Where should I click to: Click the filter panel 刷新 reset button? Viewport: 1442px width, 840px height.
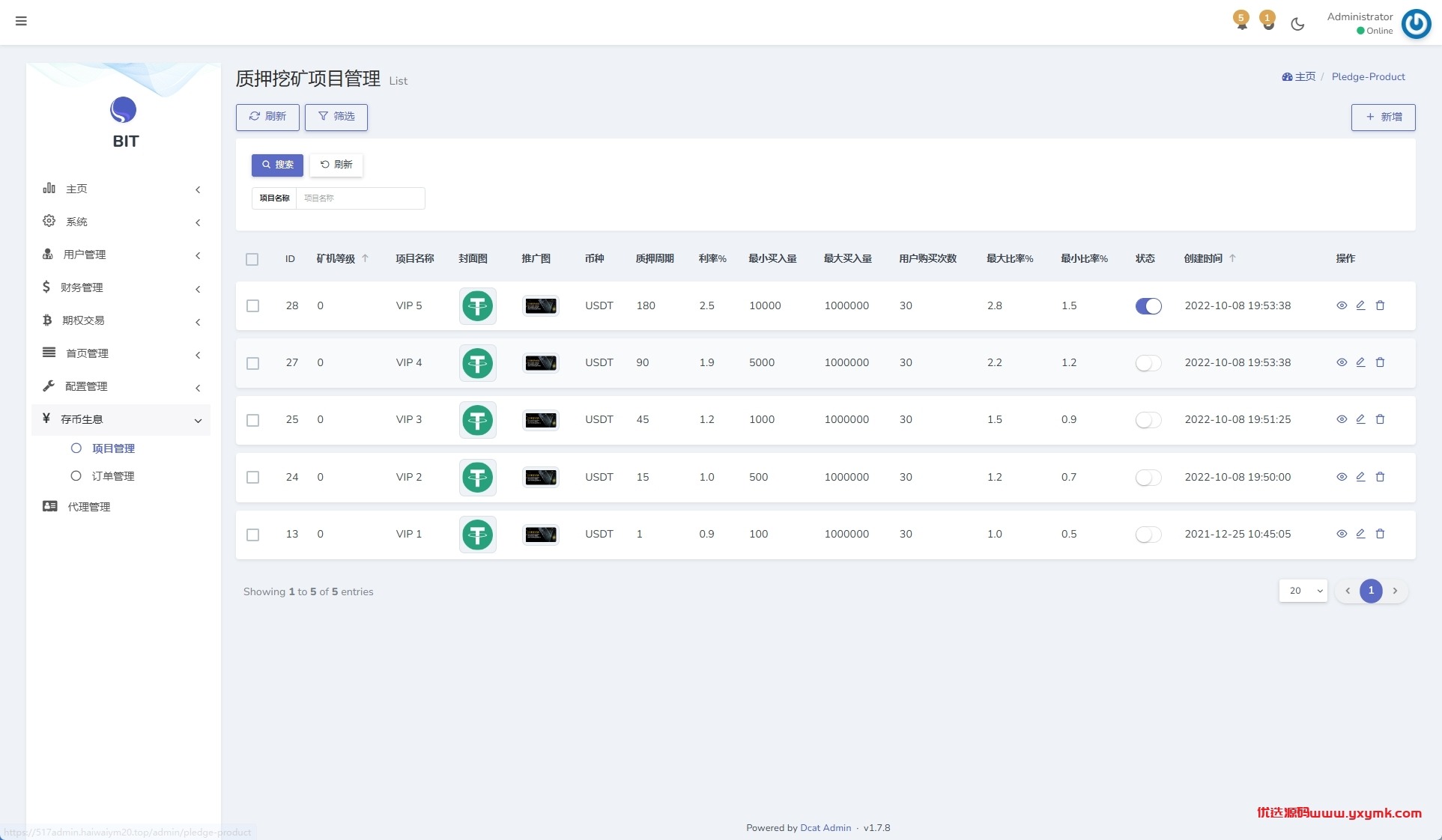(336, 165)
